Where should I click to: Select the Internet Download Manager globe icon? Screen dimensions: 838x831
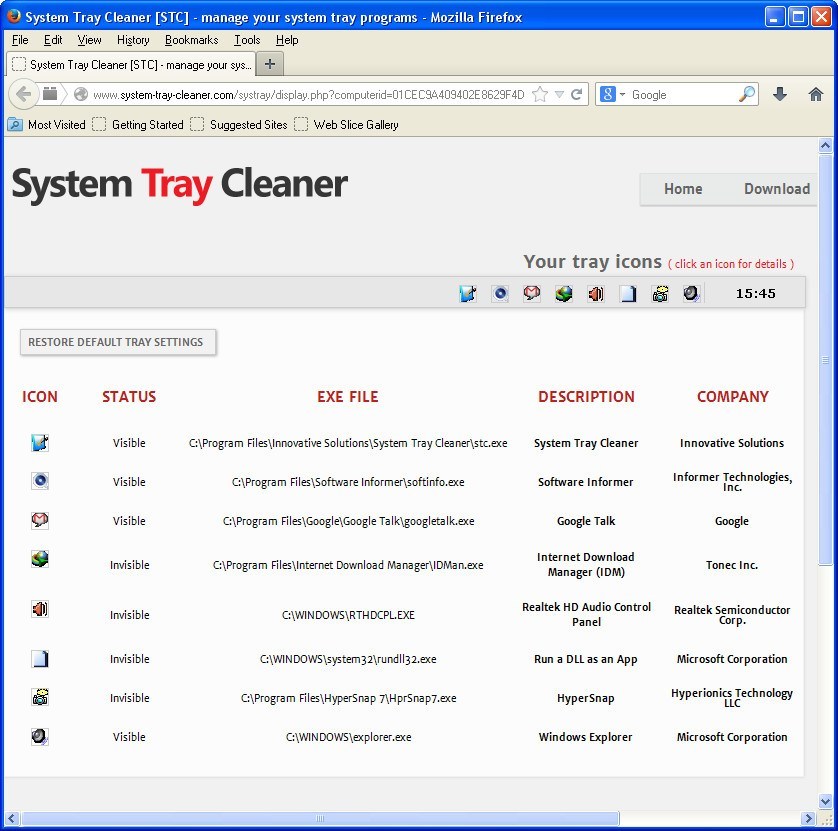pos(563,293)
